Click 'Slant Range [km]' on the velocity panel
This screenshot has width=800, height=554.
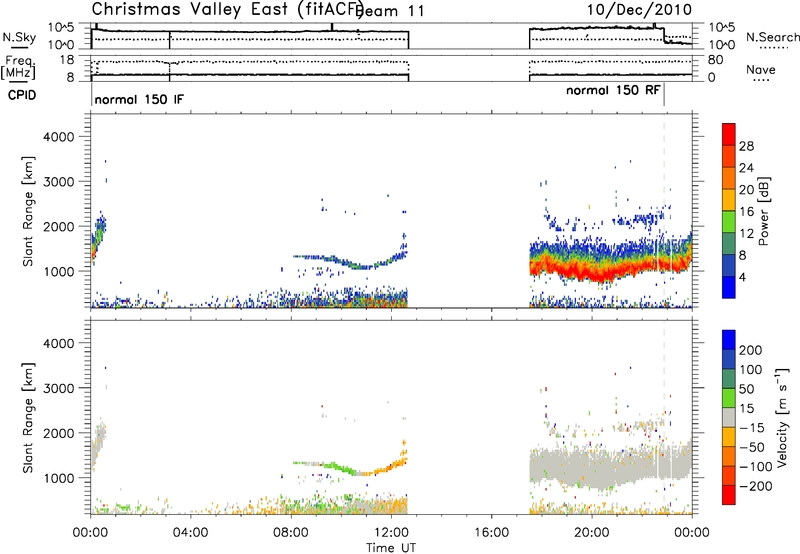click(x=28, y=417)
